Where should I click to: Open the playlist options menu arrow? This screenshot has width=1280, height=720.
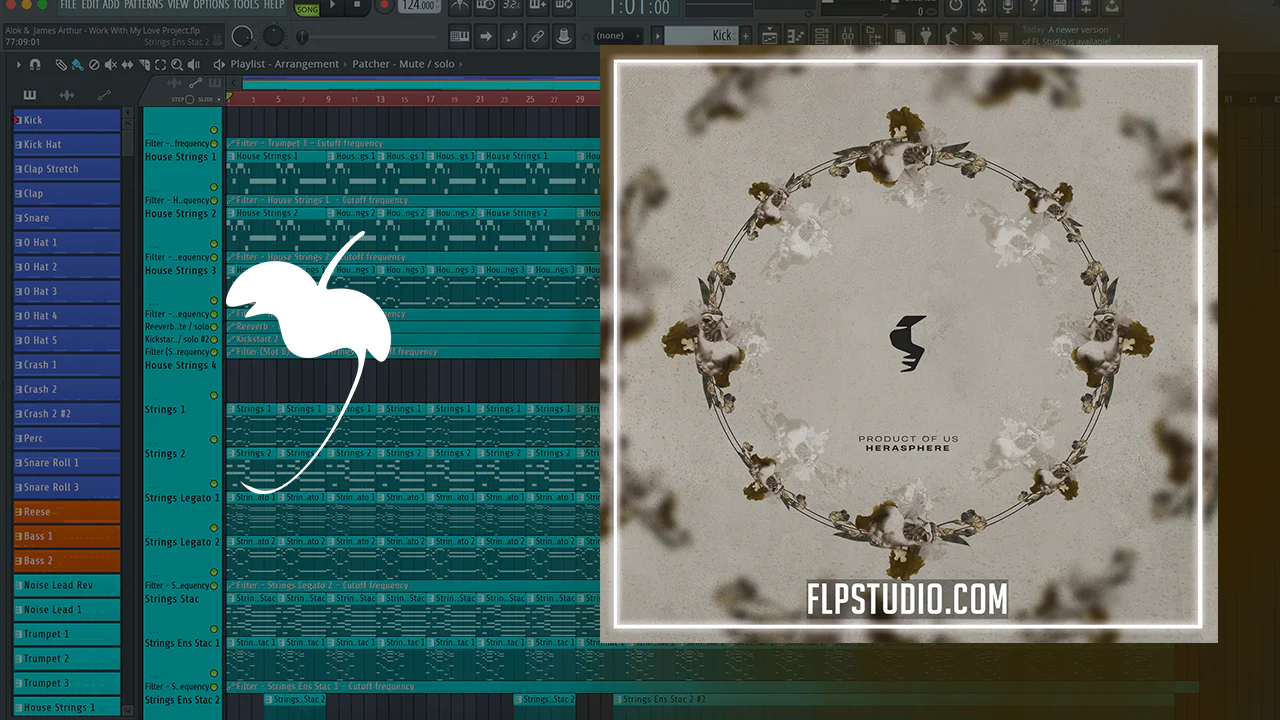point(18,64)
